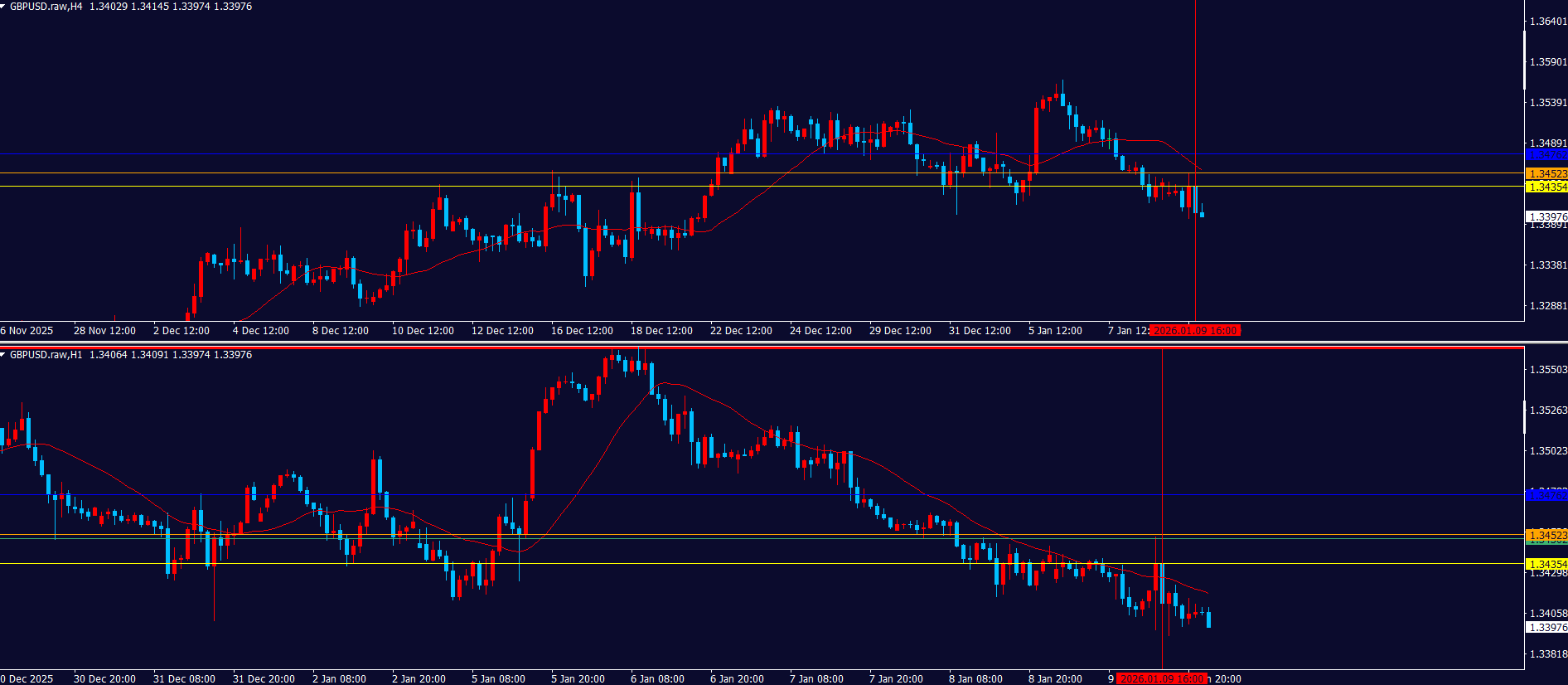
Task: Click the 22 Dec 12:00 time label
Action: [x=741, y=331]
